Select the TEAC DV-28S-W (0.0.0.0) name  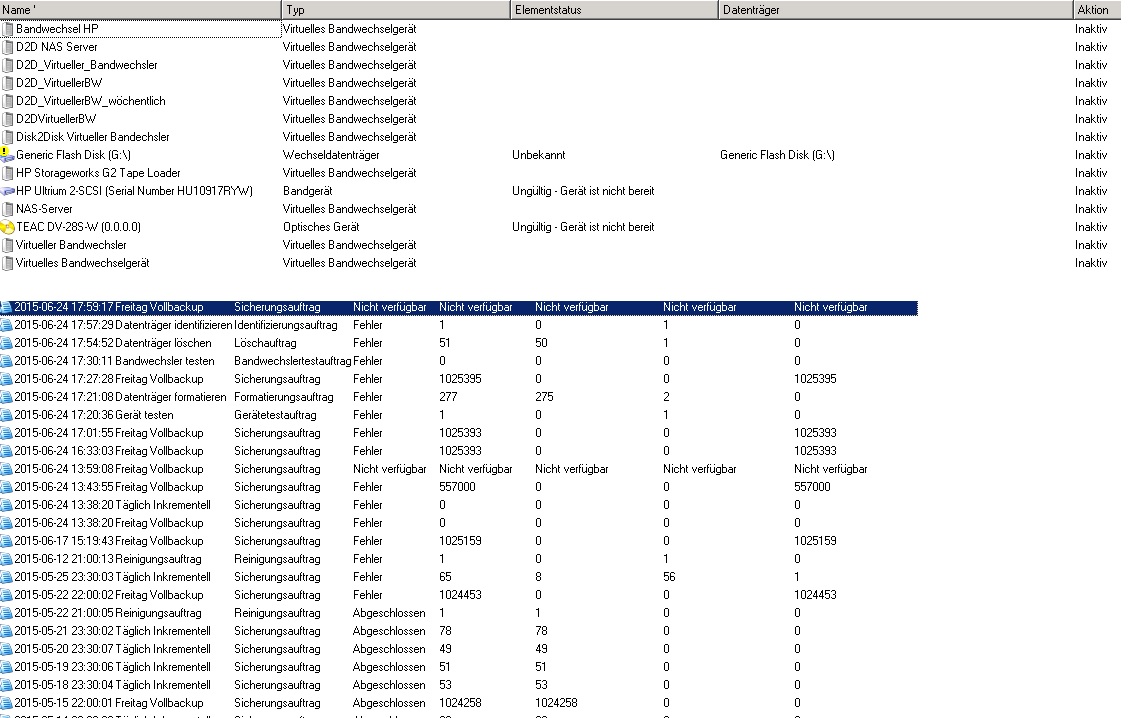(x=78, y=227)
